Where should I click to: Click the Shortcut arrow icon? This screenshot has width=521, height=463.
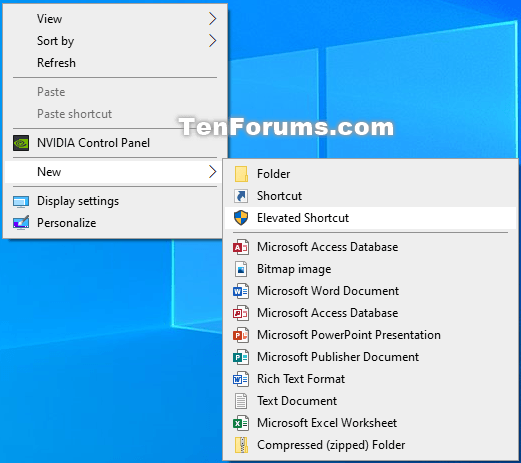coord(241,196)
